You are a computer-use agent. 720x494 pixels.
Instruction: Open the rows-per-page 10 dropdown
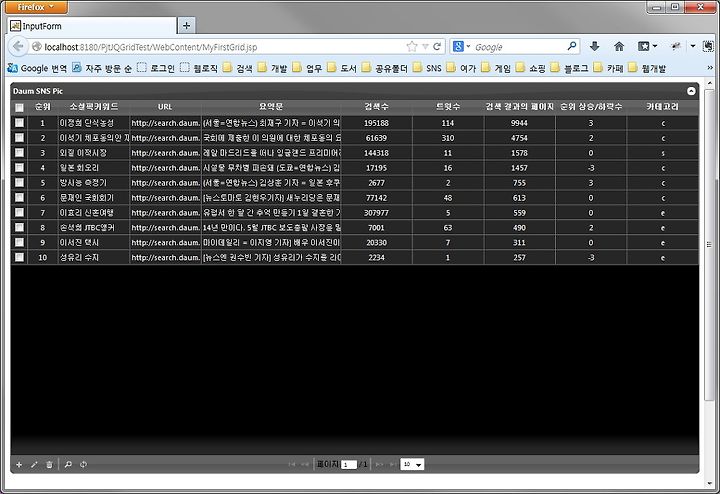412,465
